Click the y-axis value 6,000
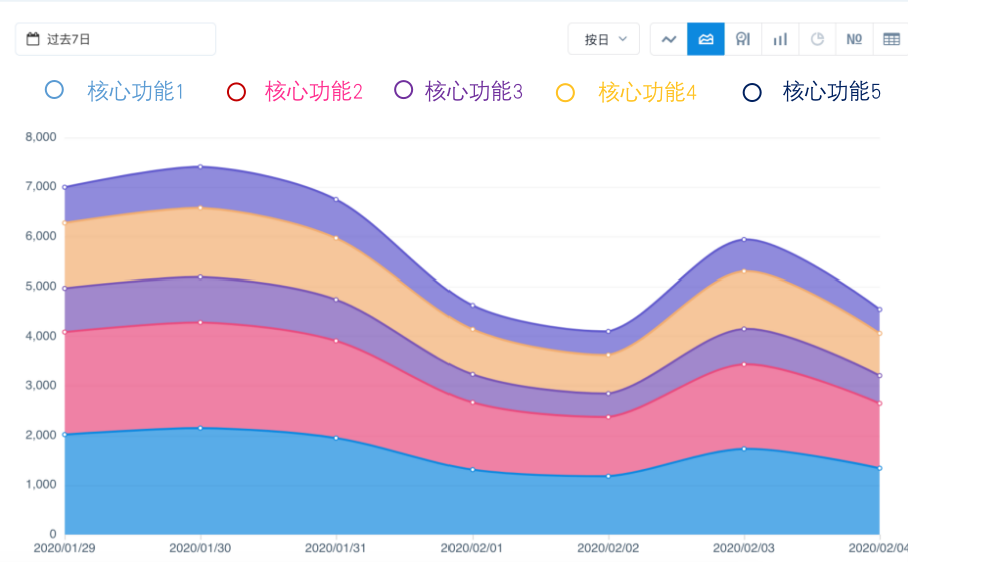 (41, 236)
